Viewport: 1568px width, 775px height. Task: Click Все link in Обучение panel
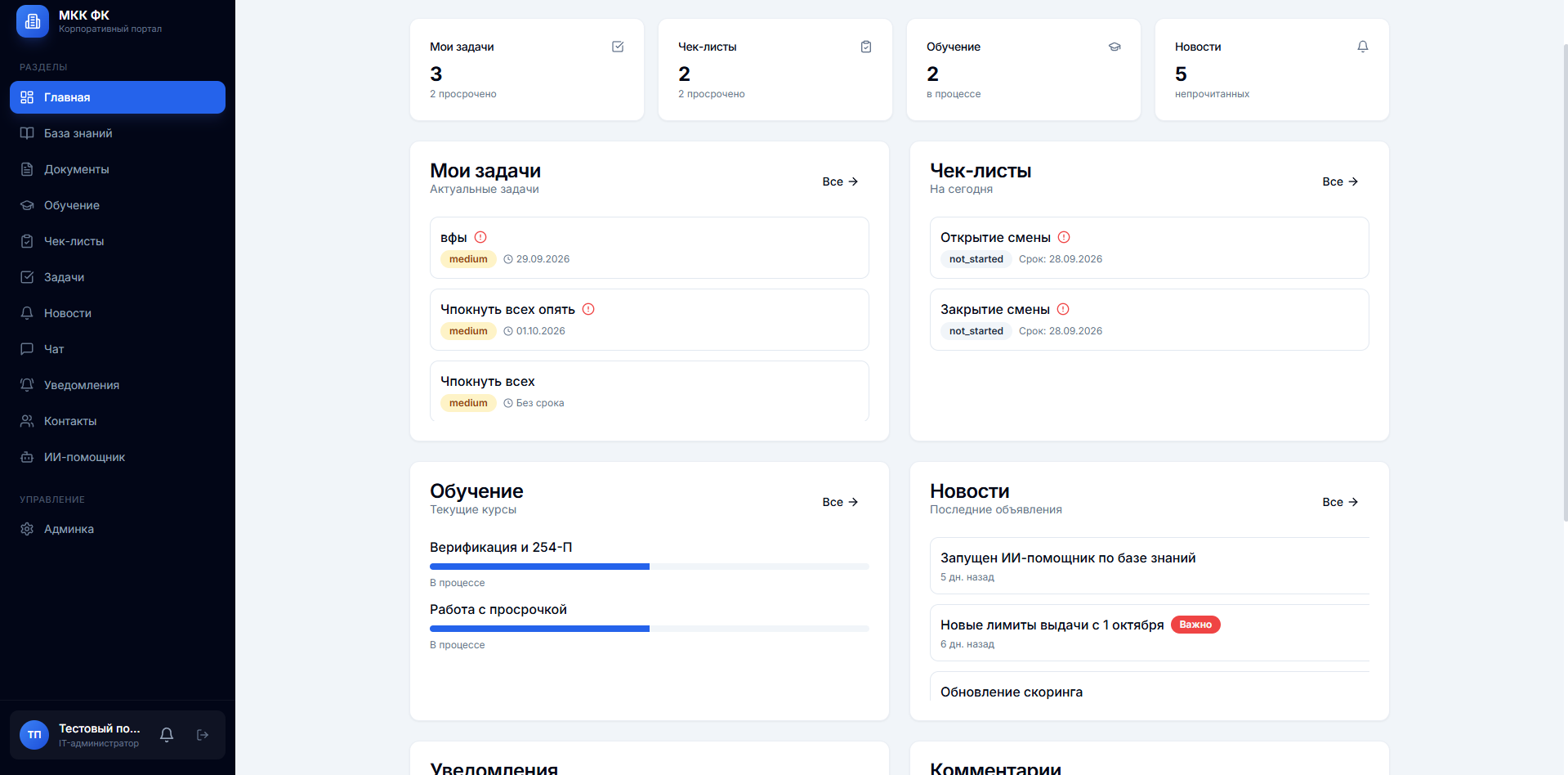point(840,502)
